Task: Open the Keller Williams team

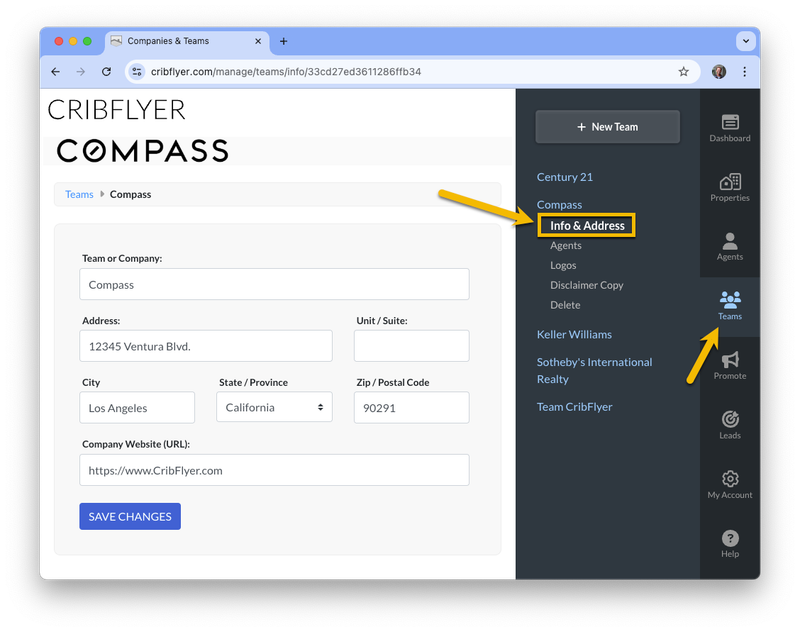Action: pyautogui.click(x=574, y=335)
